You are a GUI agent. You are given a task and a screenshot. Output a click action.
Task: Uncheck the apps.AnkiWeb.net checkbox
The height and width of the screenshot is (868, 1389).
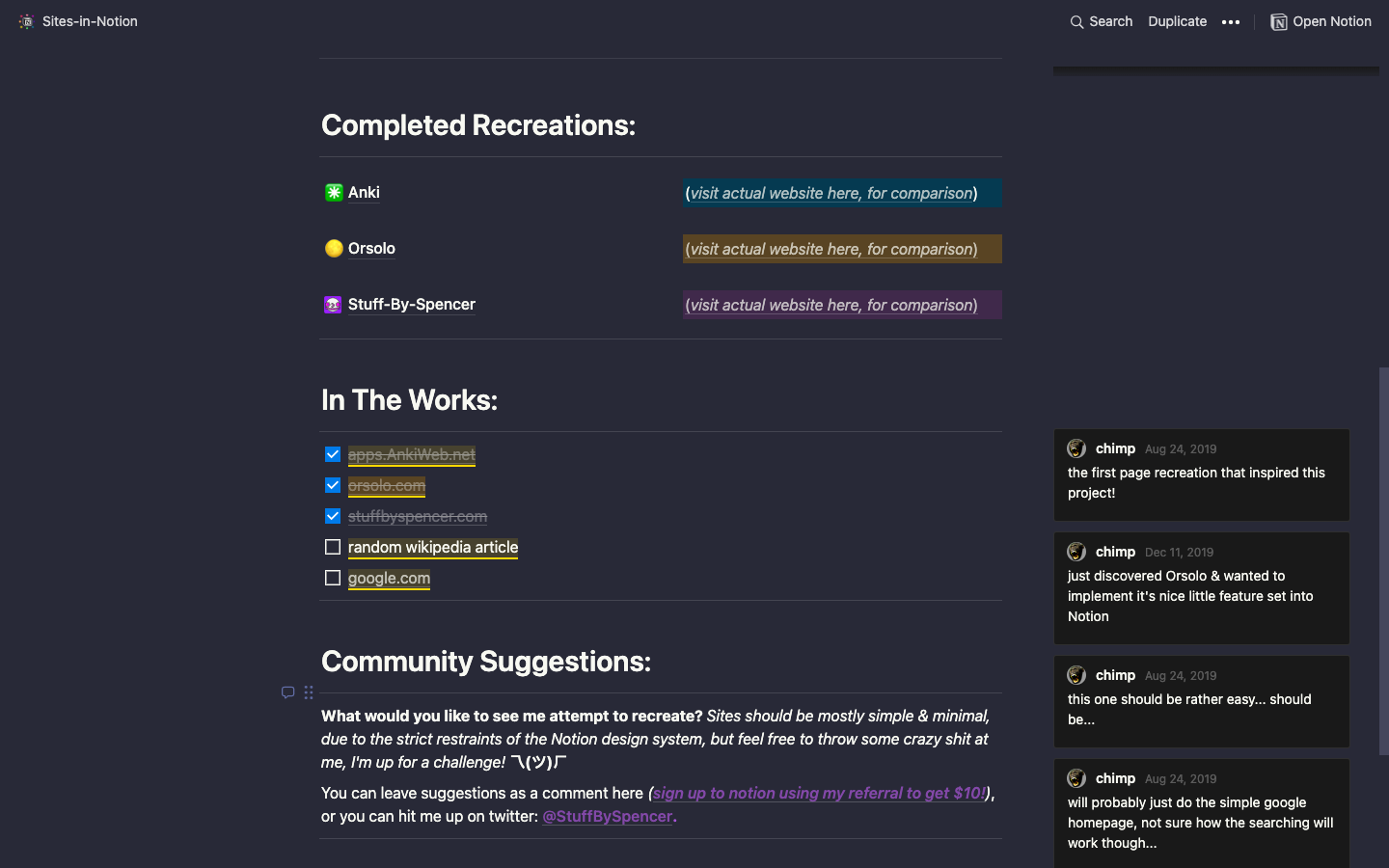tap(333, 454)
